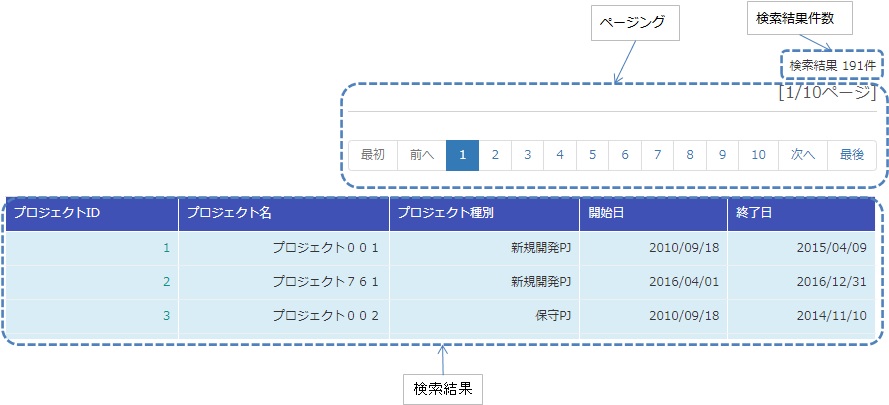The height and width of the screenshot is (405, 889).
Task: Click the start date 2016/04/01
Action: tap(684, 282)
